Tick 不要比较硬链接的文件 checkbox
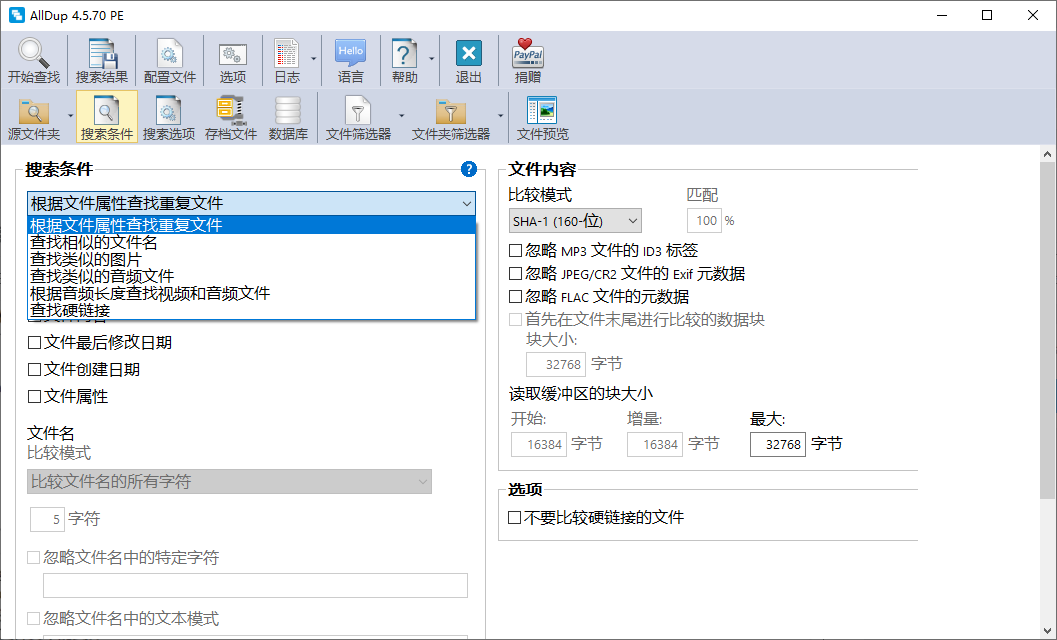 (x=515, y=518)
